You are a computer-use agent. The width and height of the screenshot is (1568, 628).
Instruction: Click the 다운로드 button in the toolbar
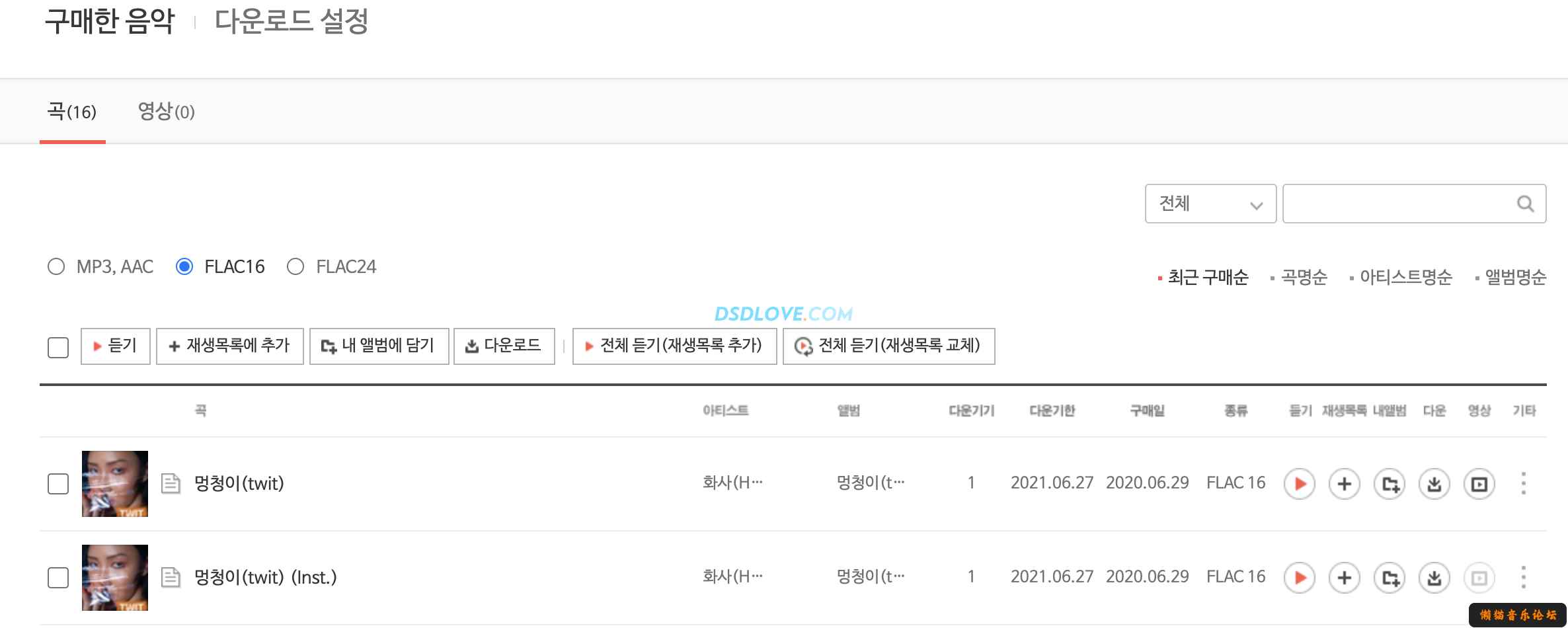pos(504,346)
